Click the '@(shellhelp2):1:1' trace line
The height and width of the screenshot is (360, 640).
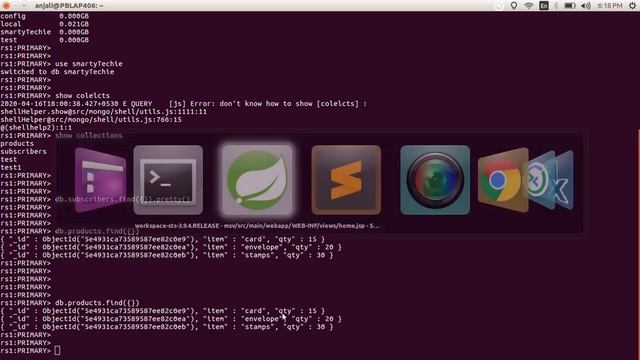(x=36, y=127)
